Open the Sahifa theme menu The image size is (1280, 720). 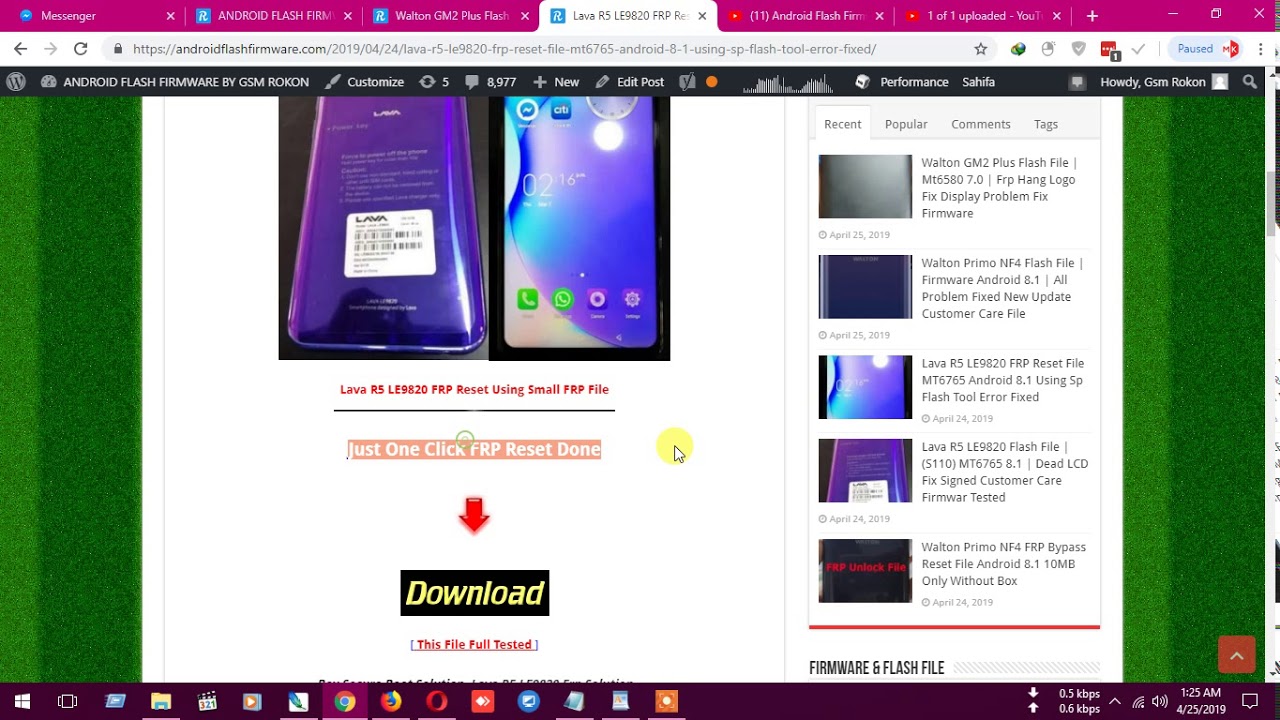pos(978,82)
